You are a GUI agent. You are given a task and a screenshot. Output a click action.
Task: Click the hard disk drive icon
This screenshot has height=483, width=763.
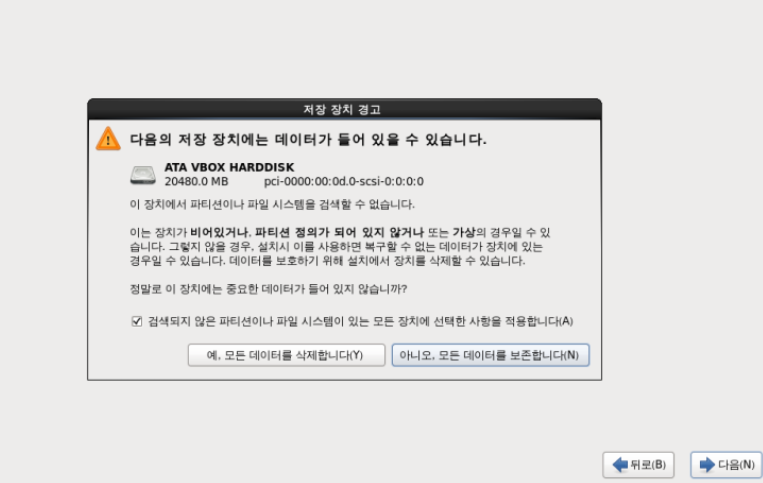[x=143, y=175]
